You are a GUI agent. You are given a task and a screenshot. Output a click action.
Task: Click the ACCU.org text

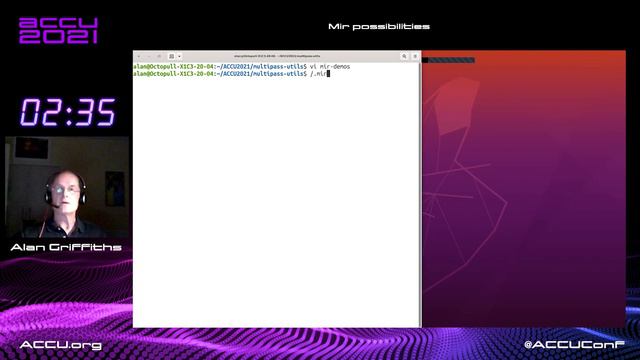coord(61,345)
